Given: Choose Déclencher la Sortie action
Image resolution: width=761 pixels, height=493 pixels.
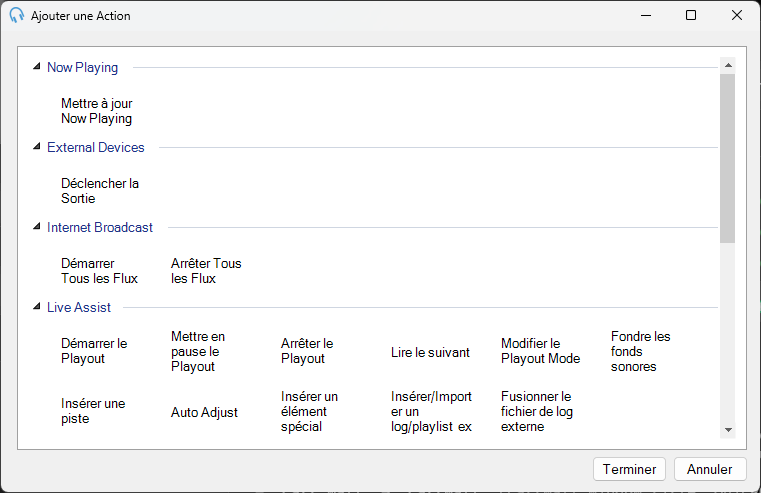Looking at the screenshot, I should (x=100, y=191).
